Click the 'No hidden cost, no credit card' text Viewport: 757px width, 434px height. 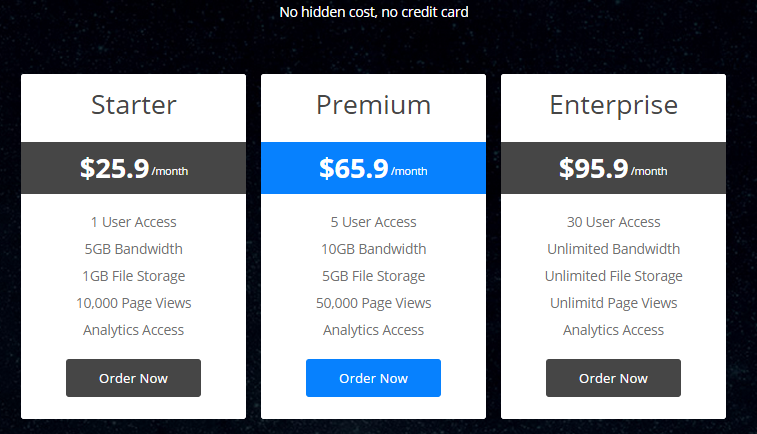(374, 12)
